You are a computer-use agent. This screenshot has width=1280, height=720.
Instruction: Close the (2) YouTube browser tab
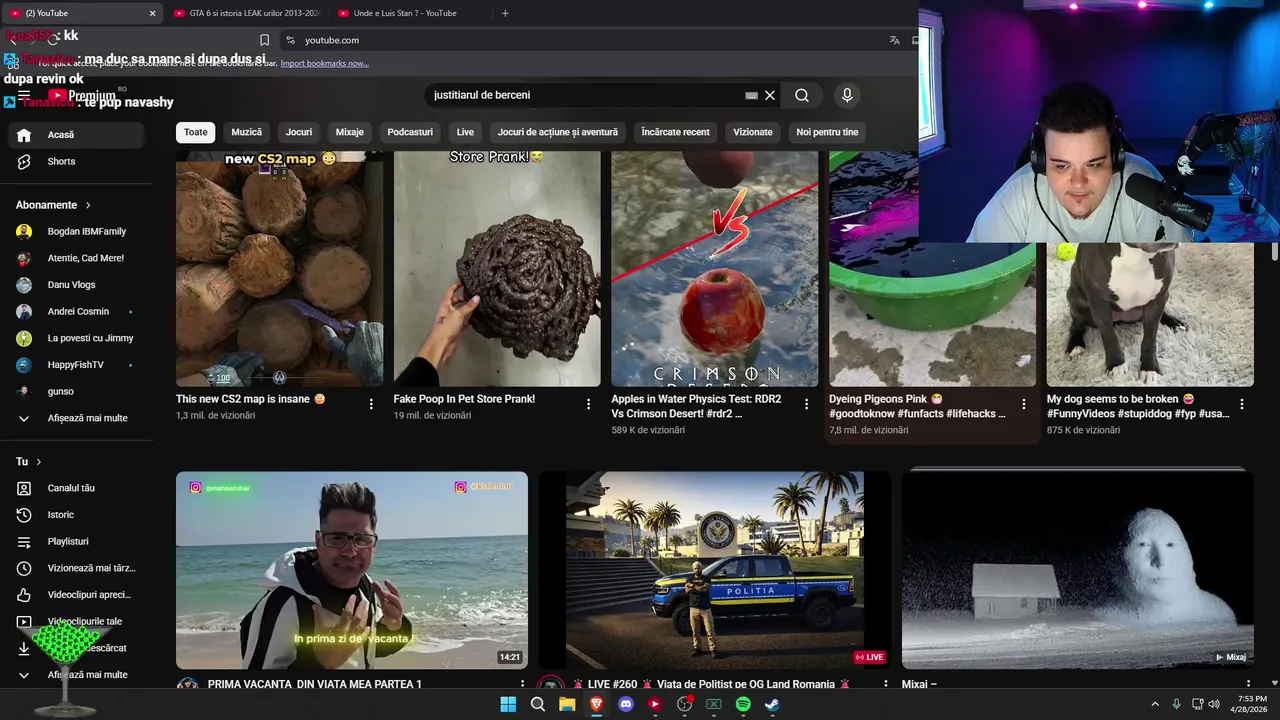pyautogui.click(x=152, y=13)
